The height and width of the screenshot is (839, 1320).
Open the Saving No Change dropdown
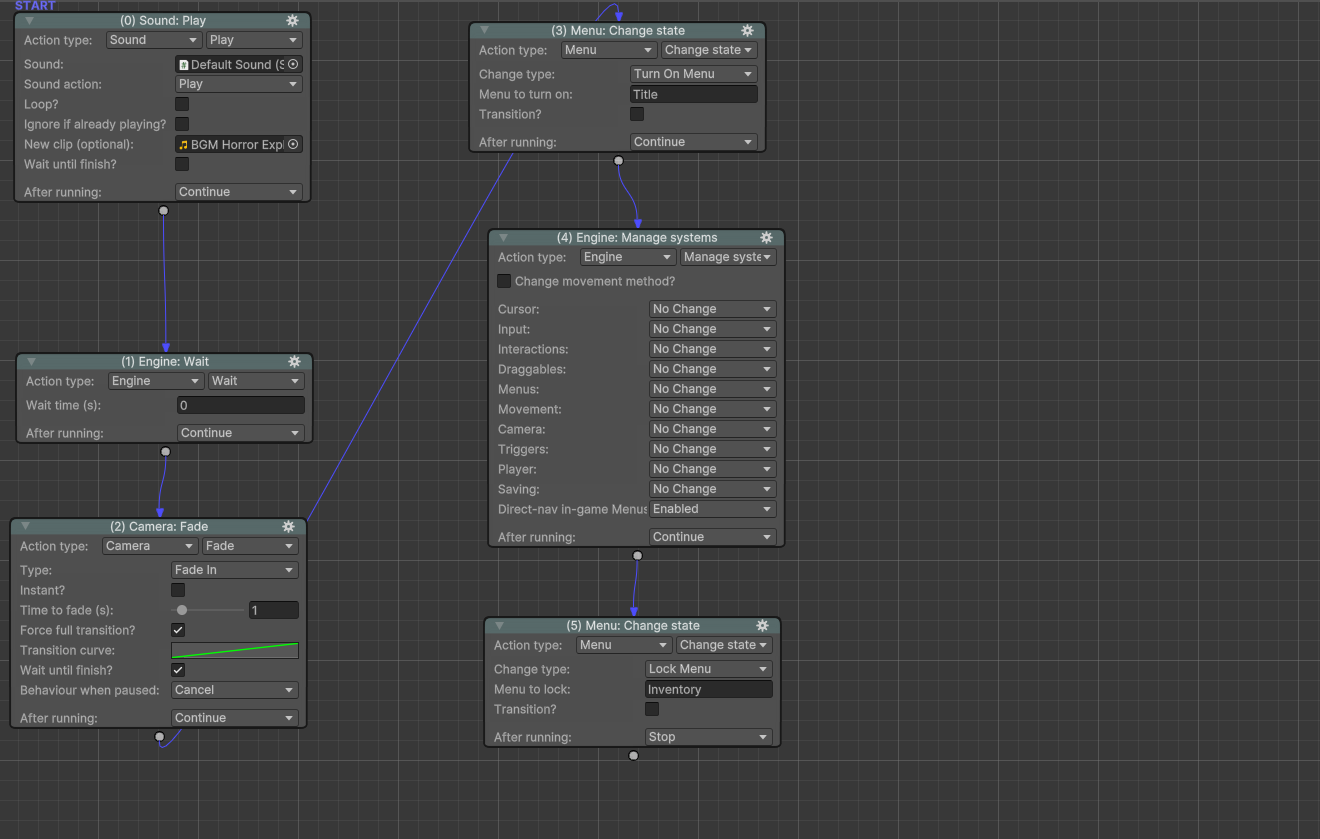(x=712, y=489)
